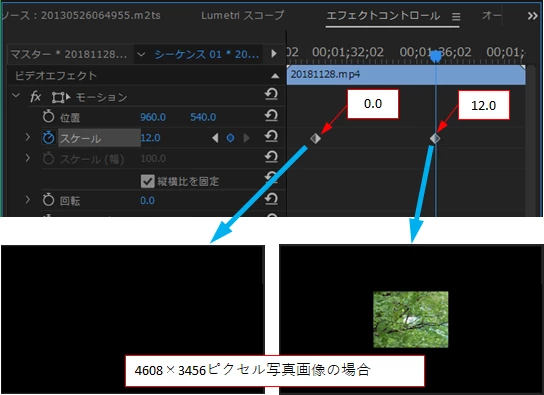Collapse the モーション effect group
544x395 pixels.
pos(16,95)
